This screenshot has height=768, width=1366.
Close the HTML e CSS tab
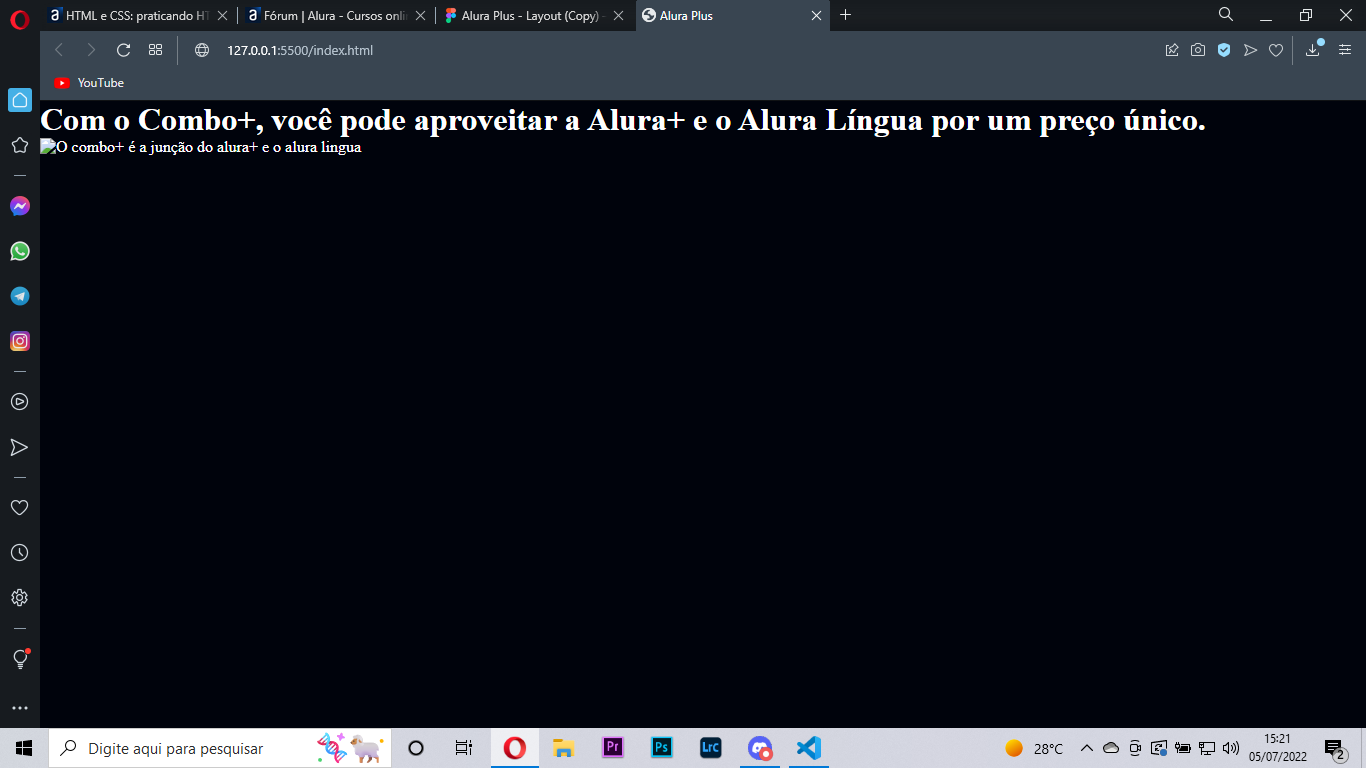coord(222,16)
